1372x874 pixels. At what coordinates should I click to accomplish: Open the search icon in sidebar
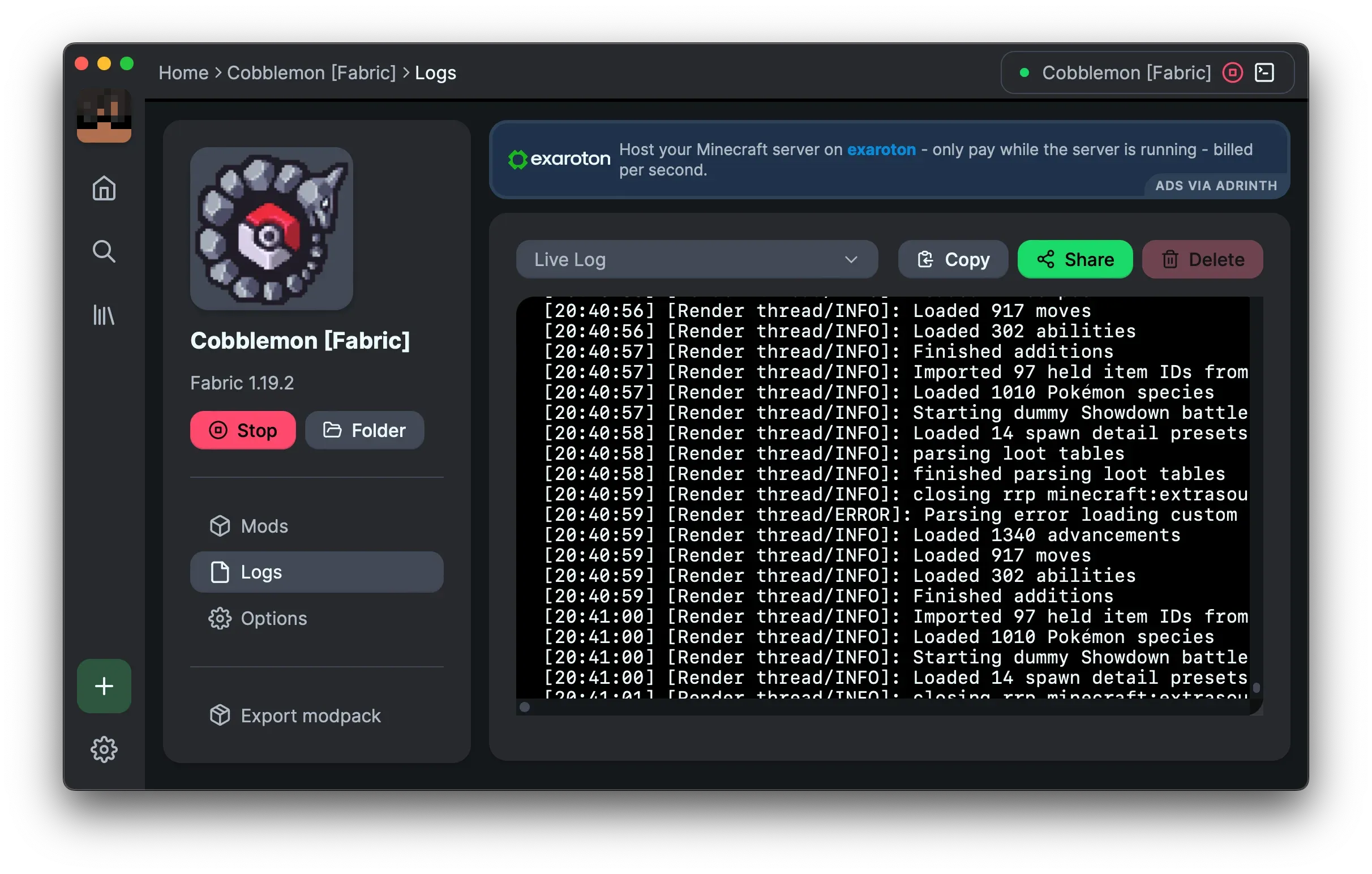tap(104, 251)
